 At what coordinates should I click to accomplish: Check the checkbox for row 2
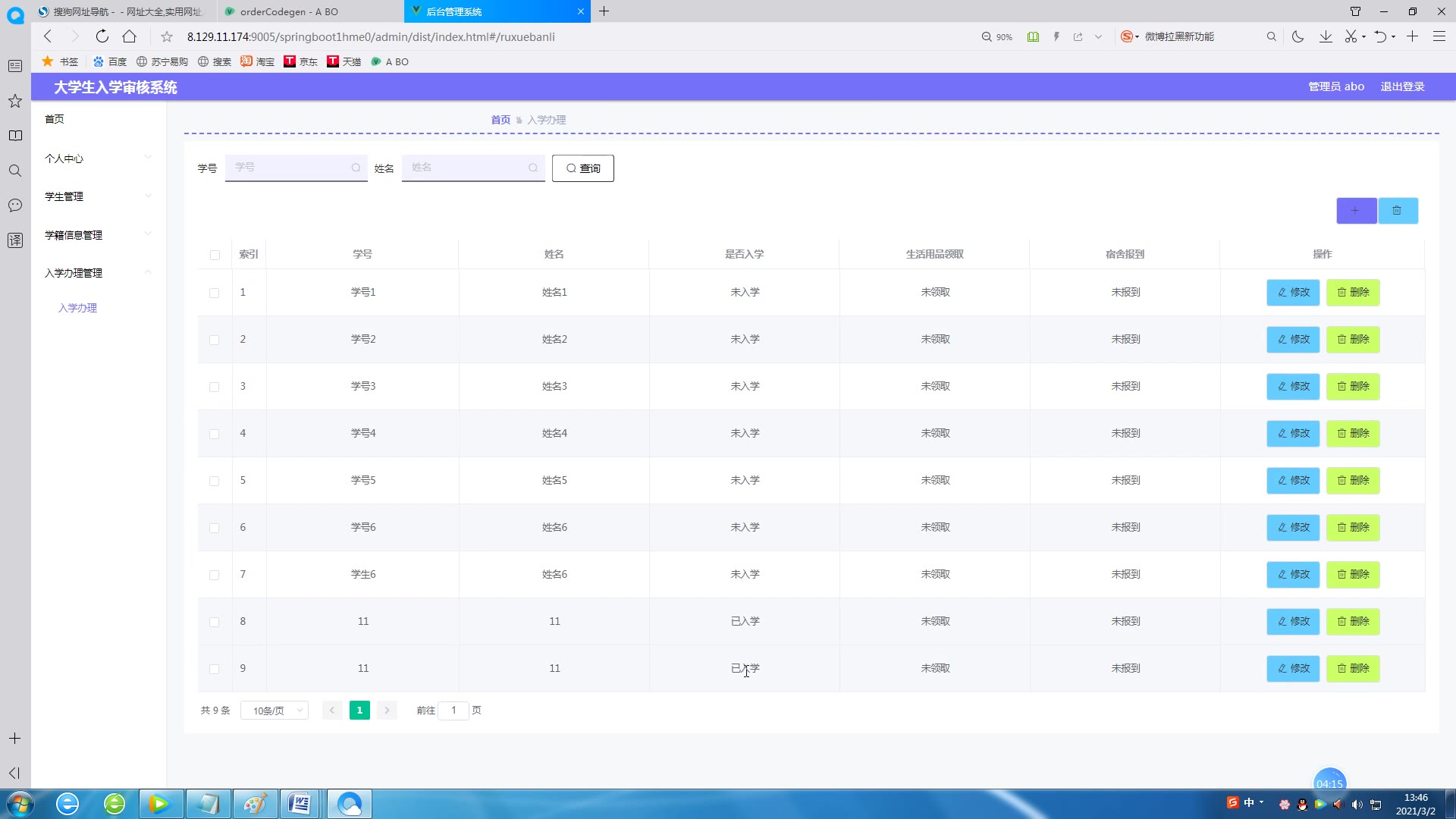pos(215,340)
